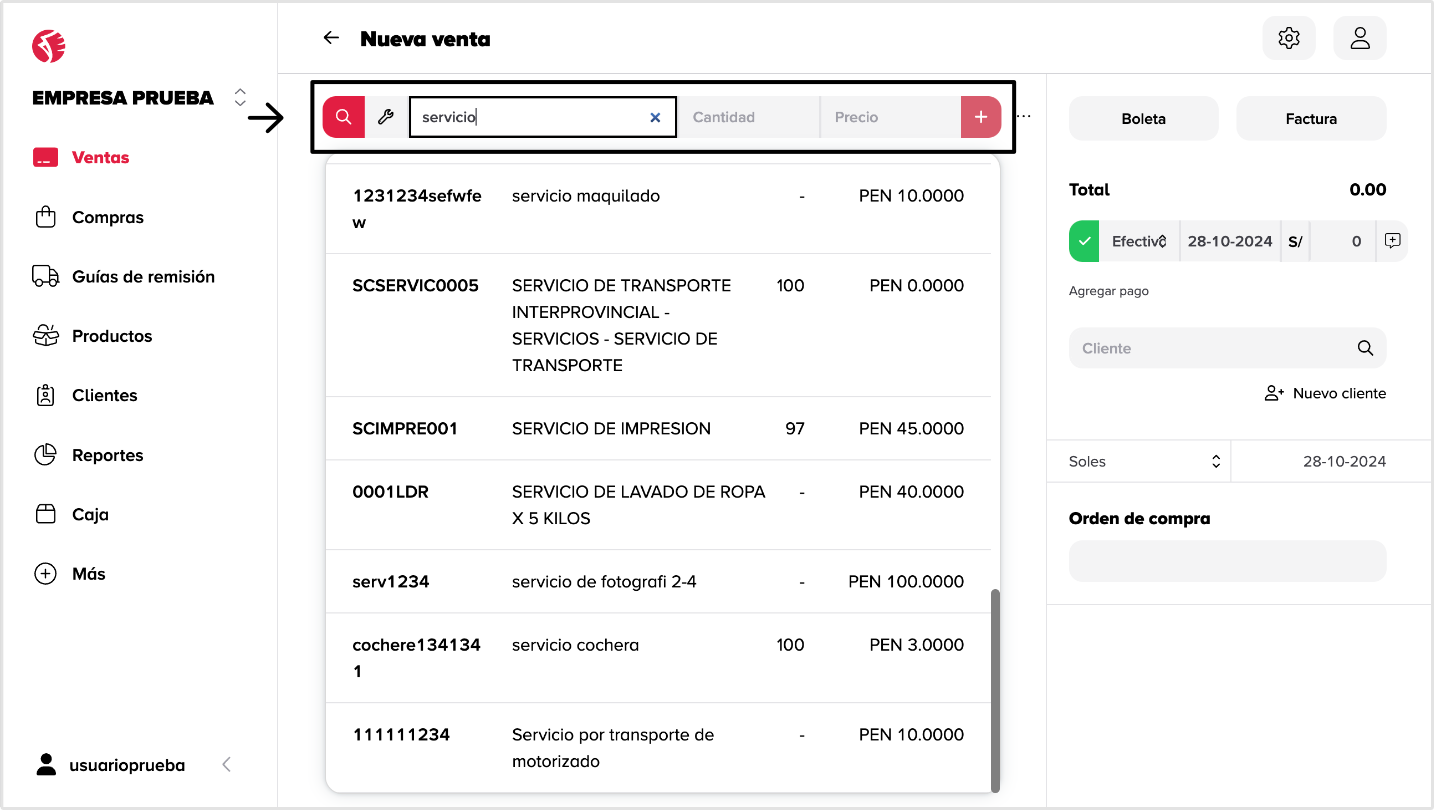
Task: Click the results list vertical scrollbar
Action: [x=995, y=690]
